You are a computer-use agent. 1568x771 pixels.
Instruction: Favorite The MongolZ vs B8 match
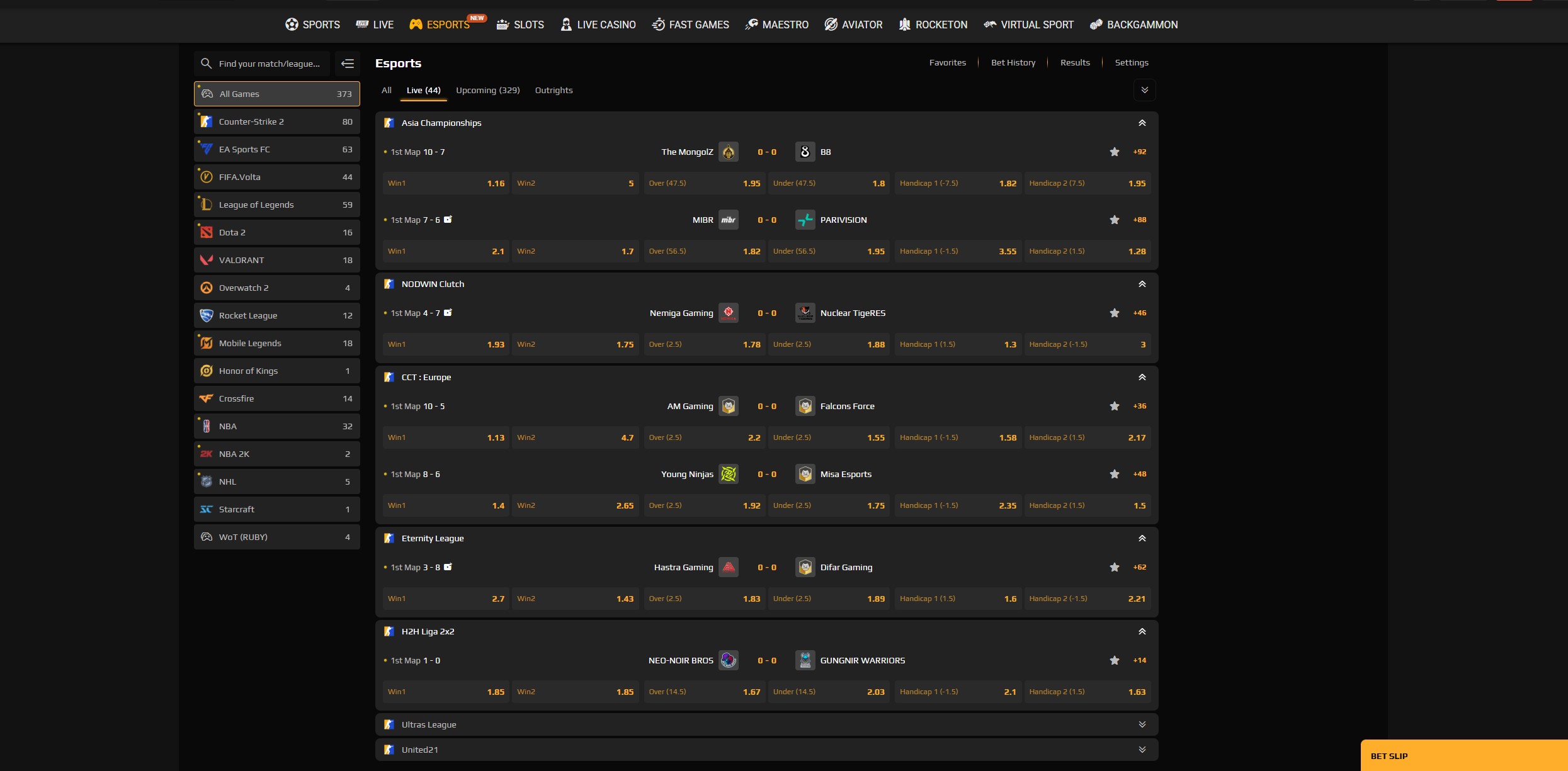[1115, 152]
